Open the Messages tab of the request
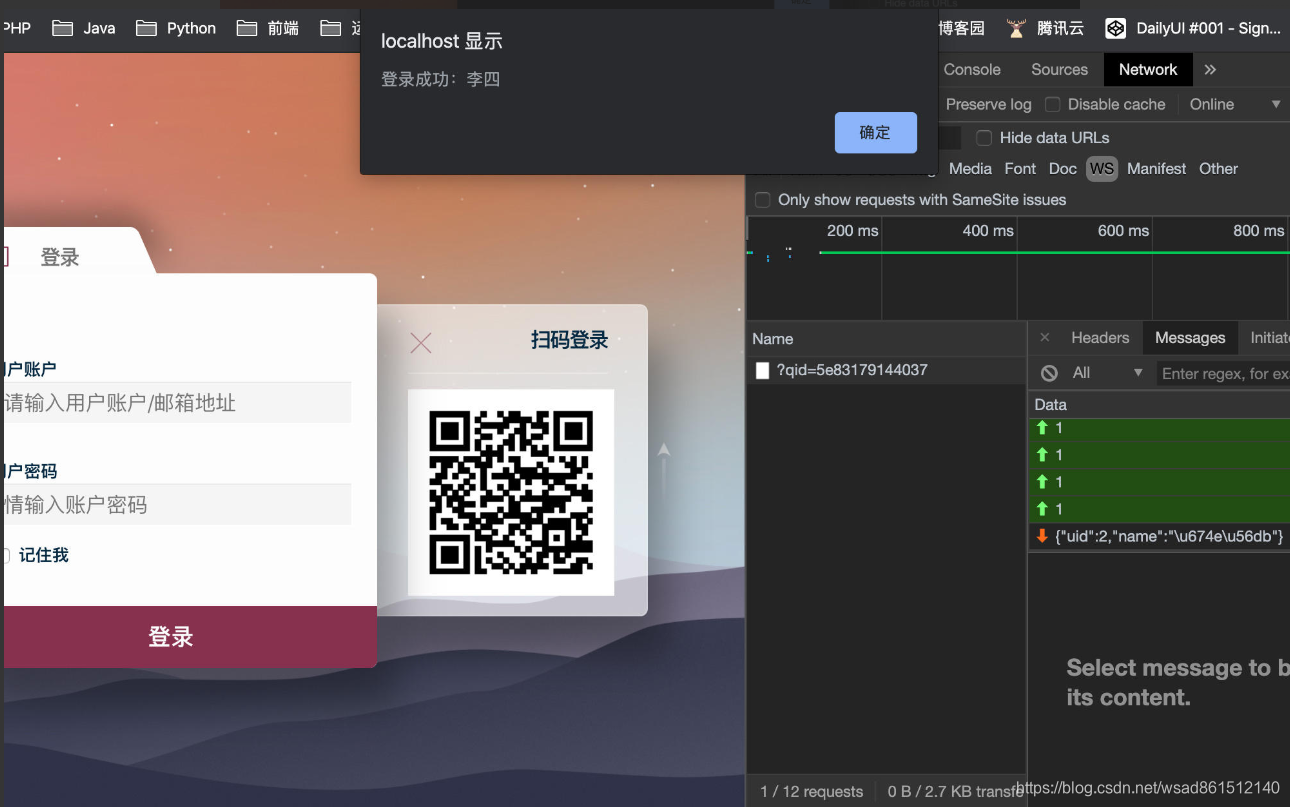The width and height of the screenshot is (1290, 807). [1190, 338]
